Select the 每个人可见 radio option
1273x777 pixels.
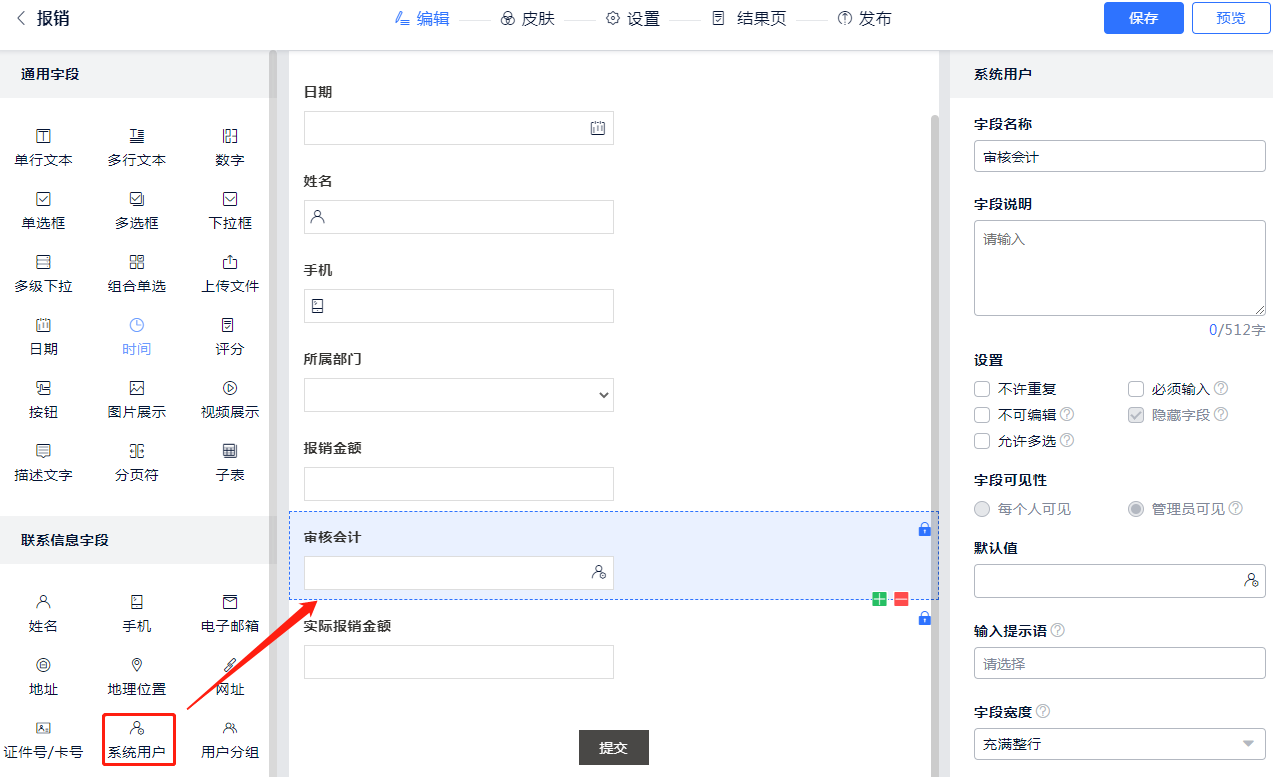[x=982, y=509]
